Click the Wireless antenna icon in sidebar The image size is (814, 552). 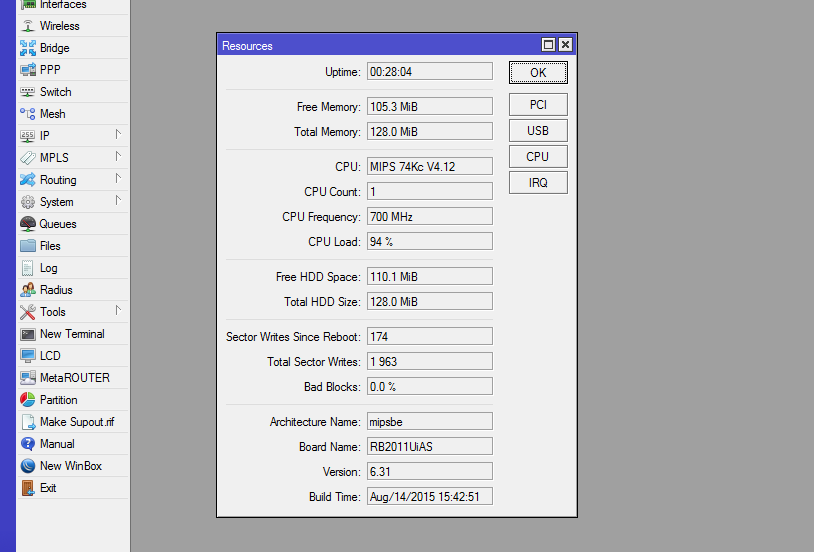(28, 26)
